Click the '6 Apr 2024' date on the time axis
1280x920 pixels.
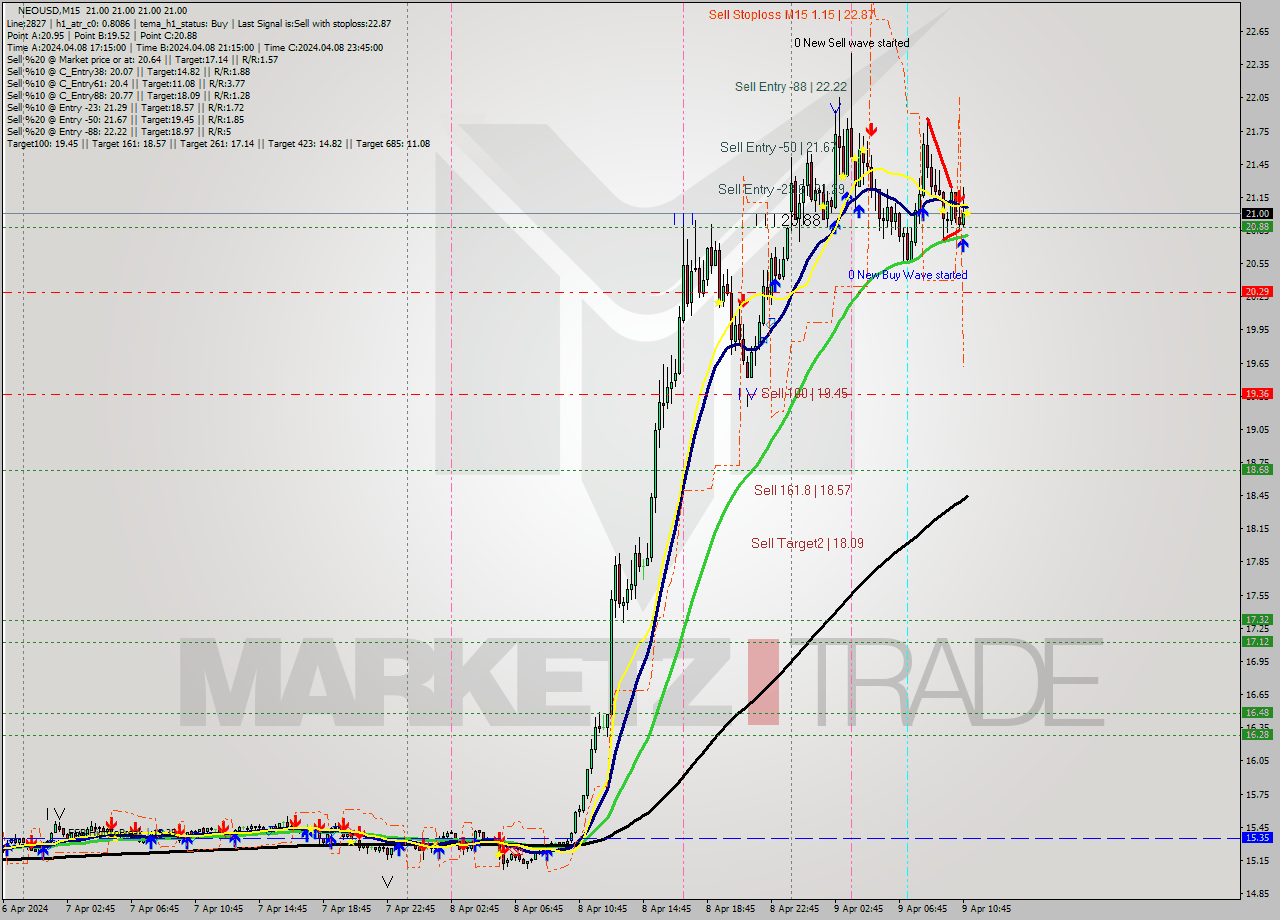(x=25, y=909)
